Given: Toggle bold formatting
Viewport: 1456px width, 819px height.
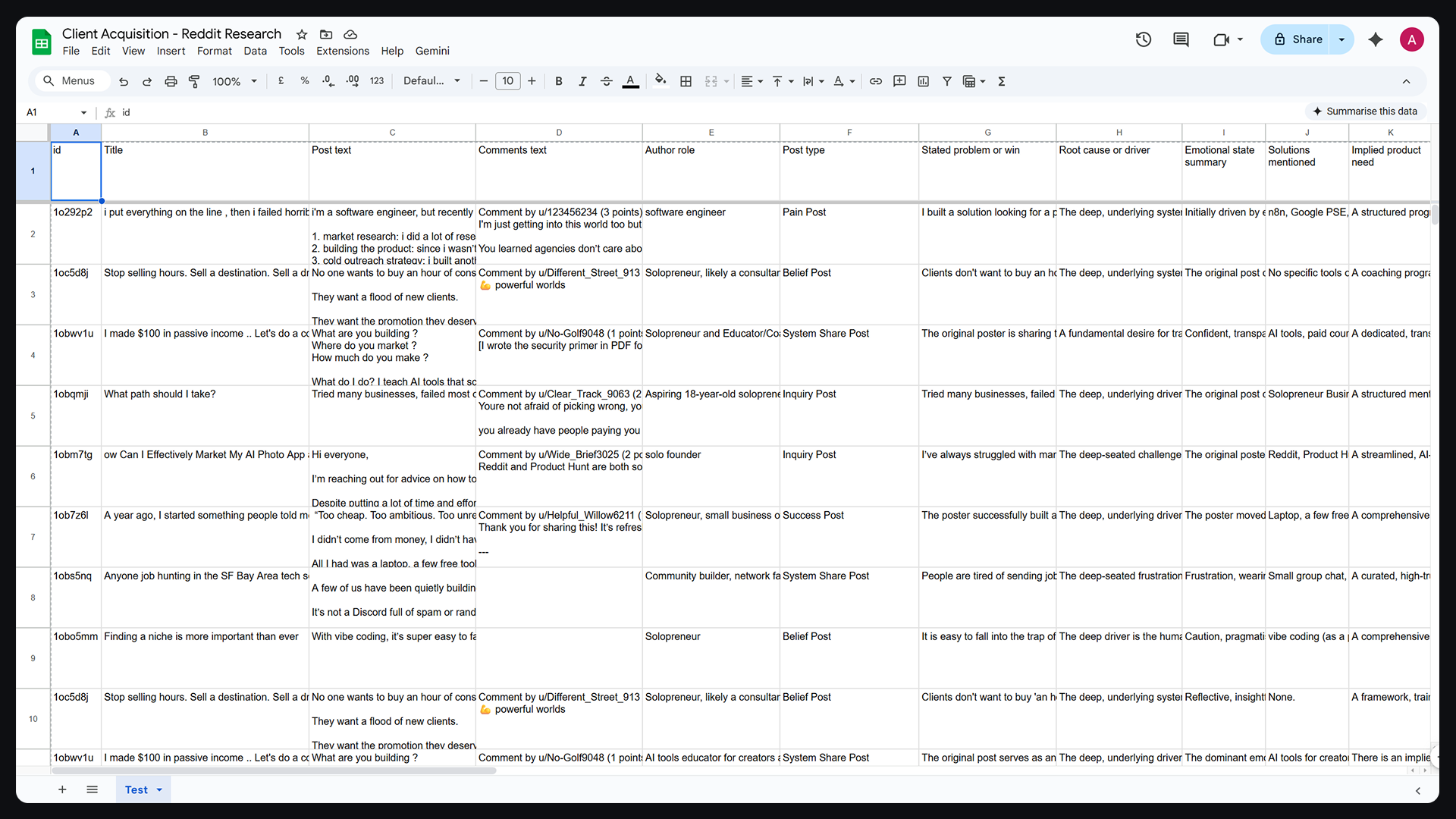Looking at the screenshot, I should click(559, 81).
